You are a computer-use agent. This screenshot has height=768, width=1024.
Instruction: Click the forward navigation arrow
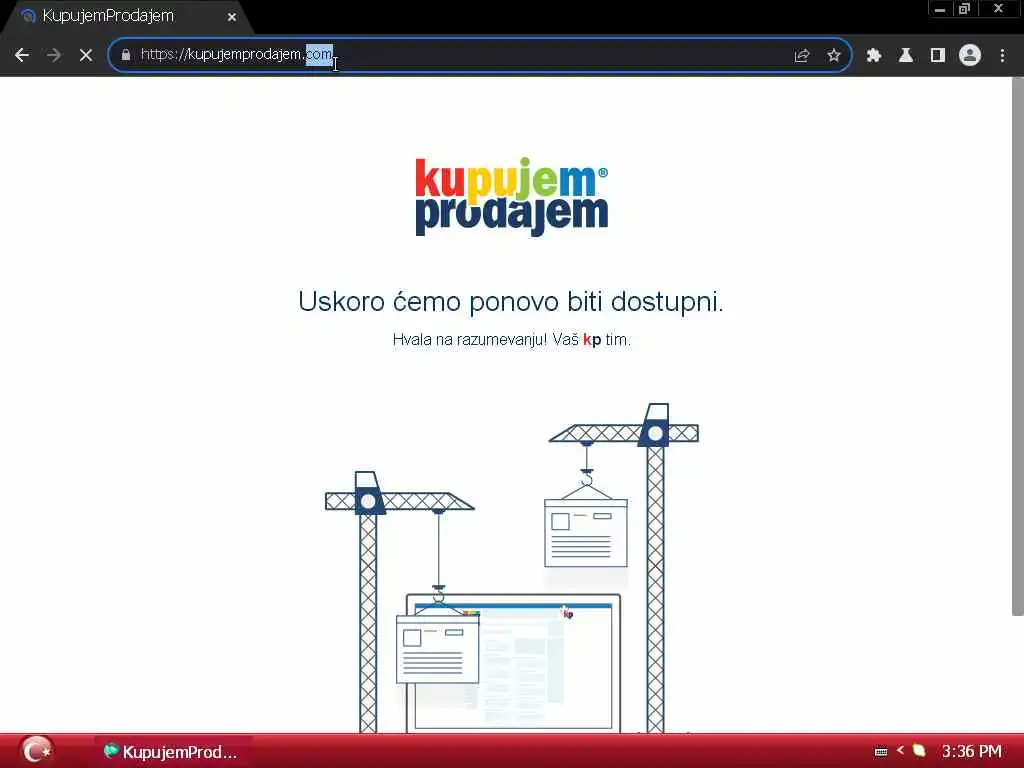[54, 56]
